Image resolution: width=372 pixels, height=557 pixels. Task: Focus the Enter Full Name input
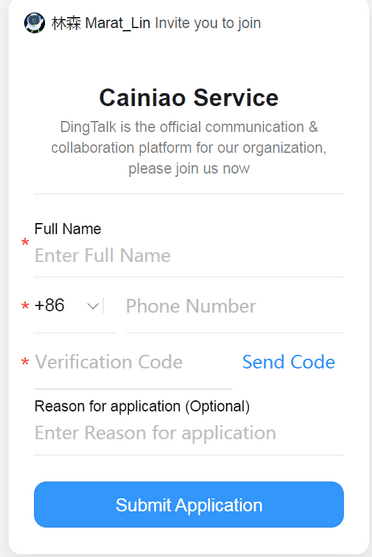189,255
